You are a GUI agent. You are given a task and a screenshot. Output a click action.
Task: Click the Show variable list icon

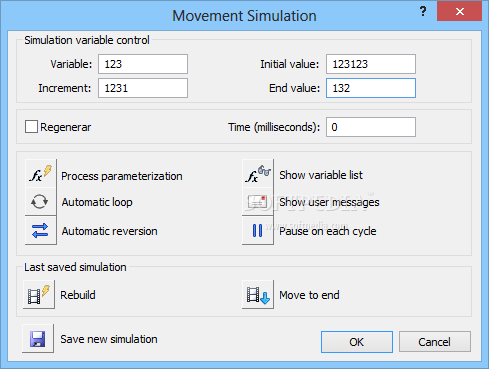(258, 173)
